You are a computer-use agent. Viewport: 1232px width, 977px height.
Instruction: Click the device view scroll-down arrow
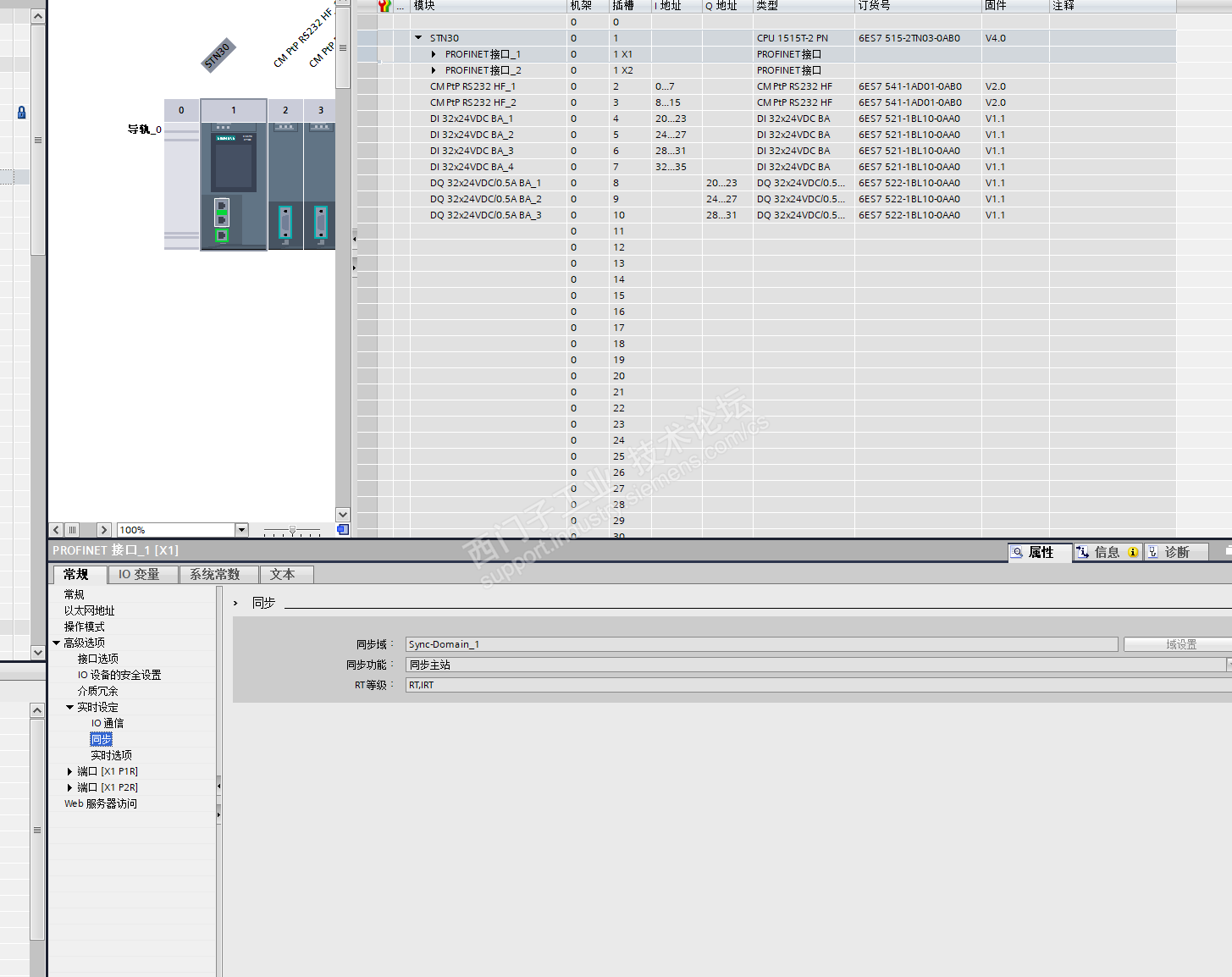[343, 514]
